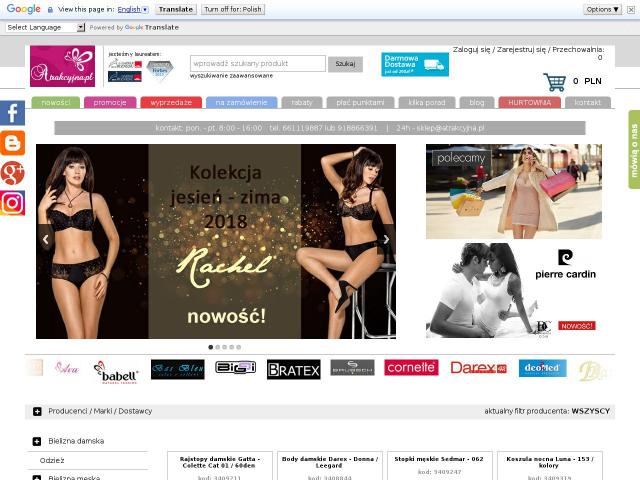Click the Zaloguj się link
Image resolution: width=640 pixels, height=480 pixels.
[471, 49]
